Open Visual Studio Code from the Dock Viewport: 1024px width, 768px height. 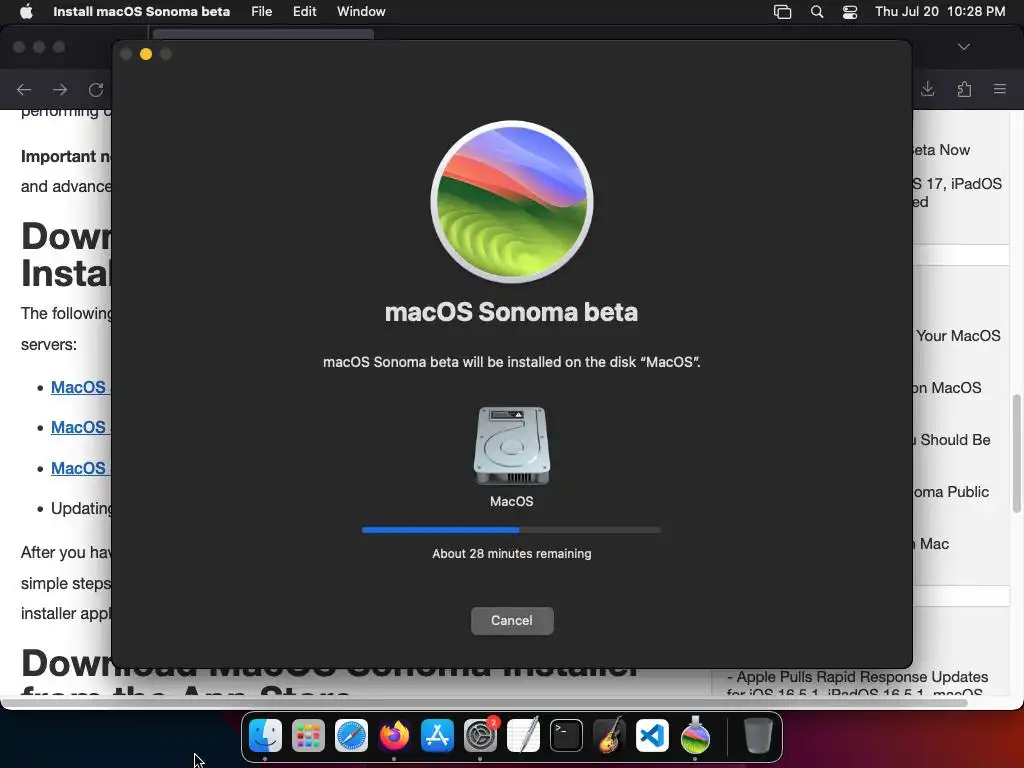point(652,735)
